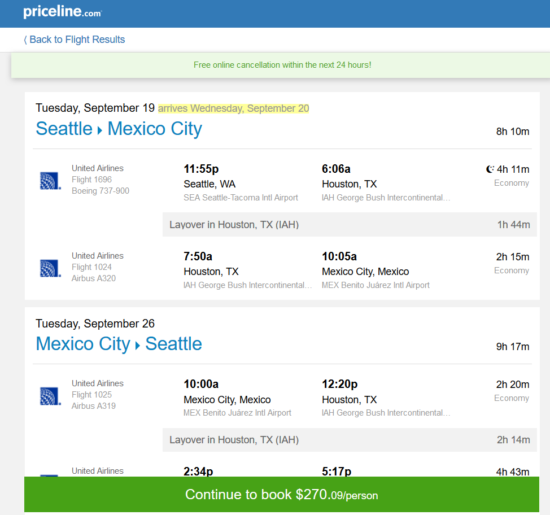This screenshot has width=550, height=515.
Task: Click the highlighted arrives Wednesday, September 20 note
Action: pyautogui.click(x=234, y=108)
